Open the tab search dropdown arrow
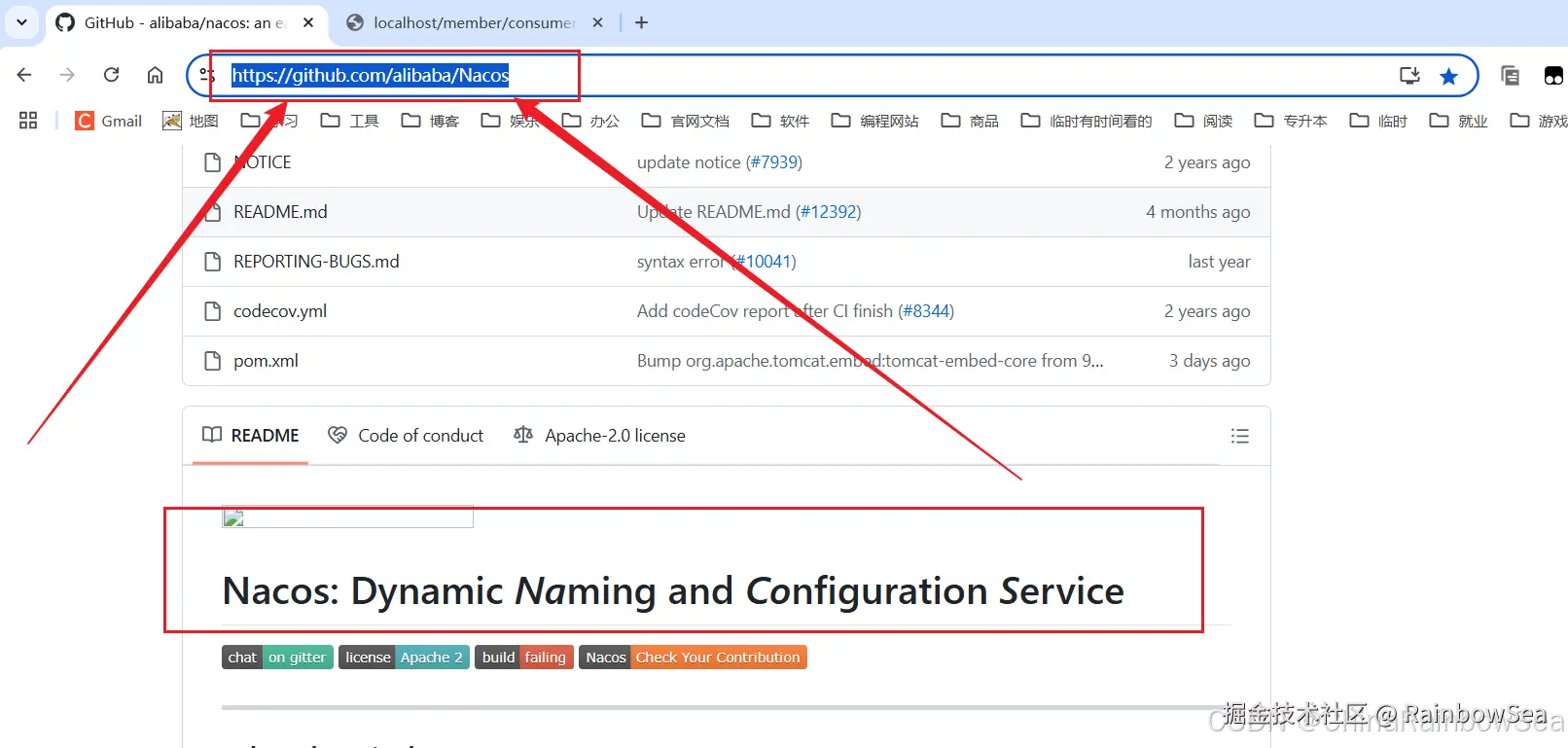1568x748 pixels. (x=22, y=22)
